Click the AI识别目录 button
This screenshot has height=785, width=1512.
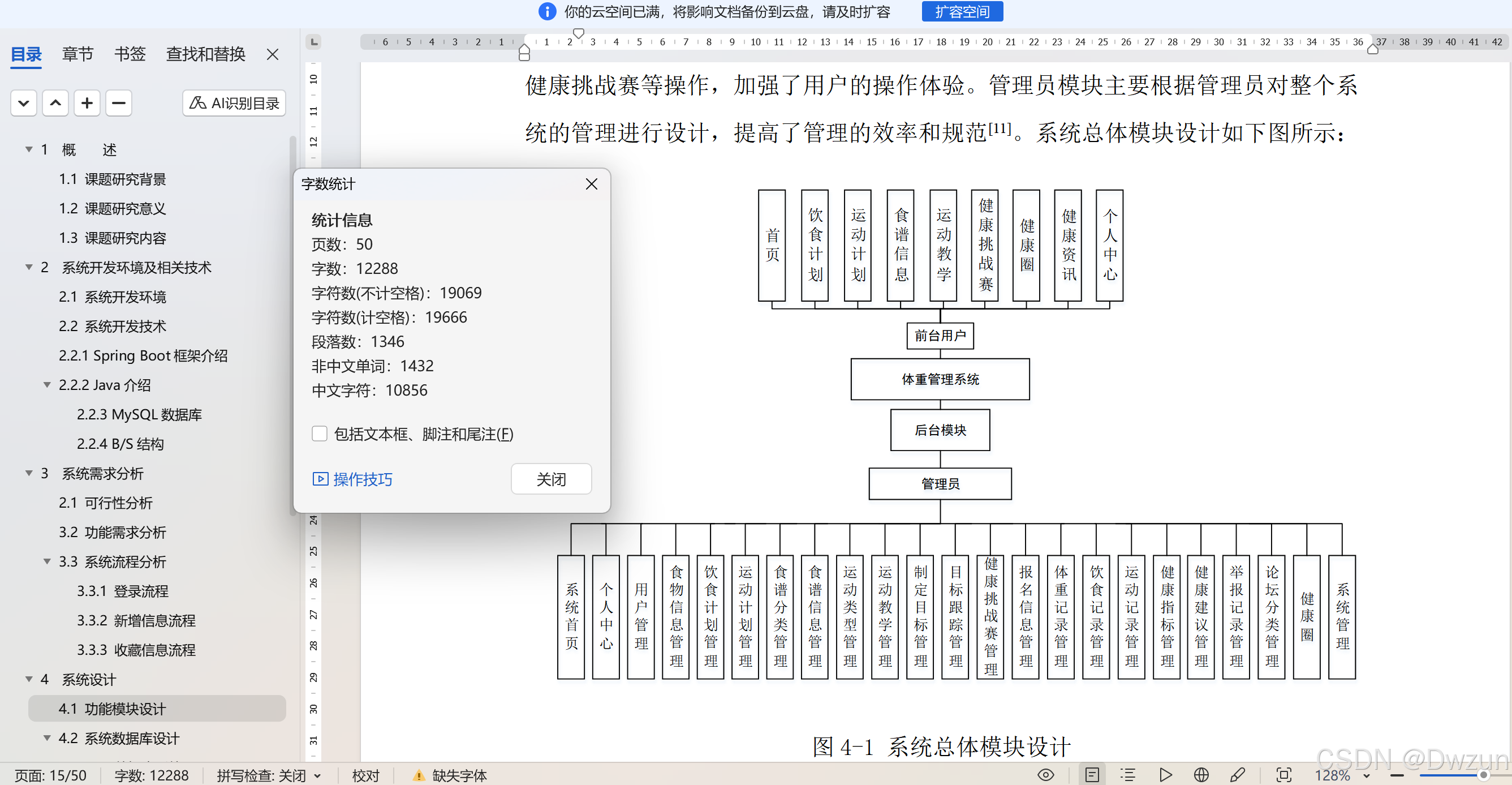(234, 104)
